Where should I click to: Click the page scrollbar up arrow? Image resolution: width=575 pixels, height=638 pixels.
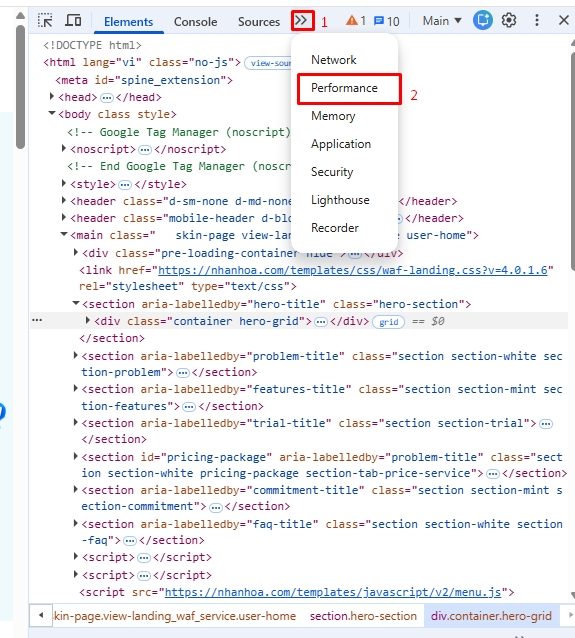20,16
